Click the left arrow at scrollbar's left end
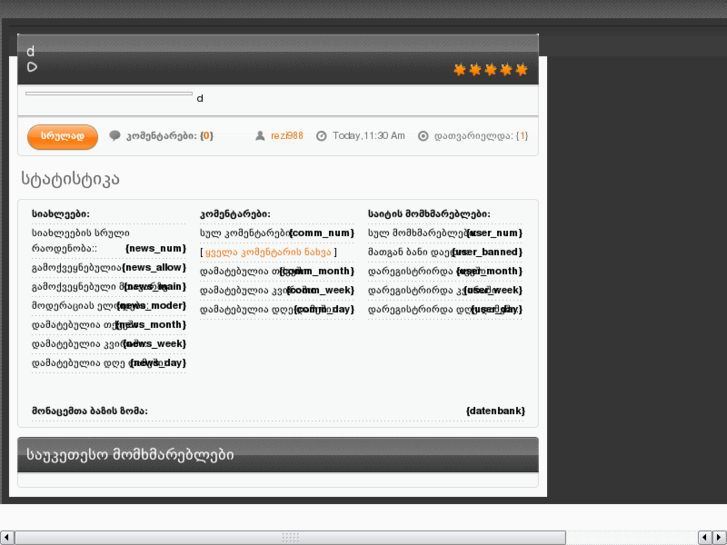Image resolution: width=727 pixels, height=545 pixels. coord(6,538)
